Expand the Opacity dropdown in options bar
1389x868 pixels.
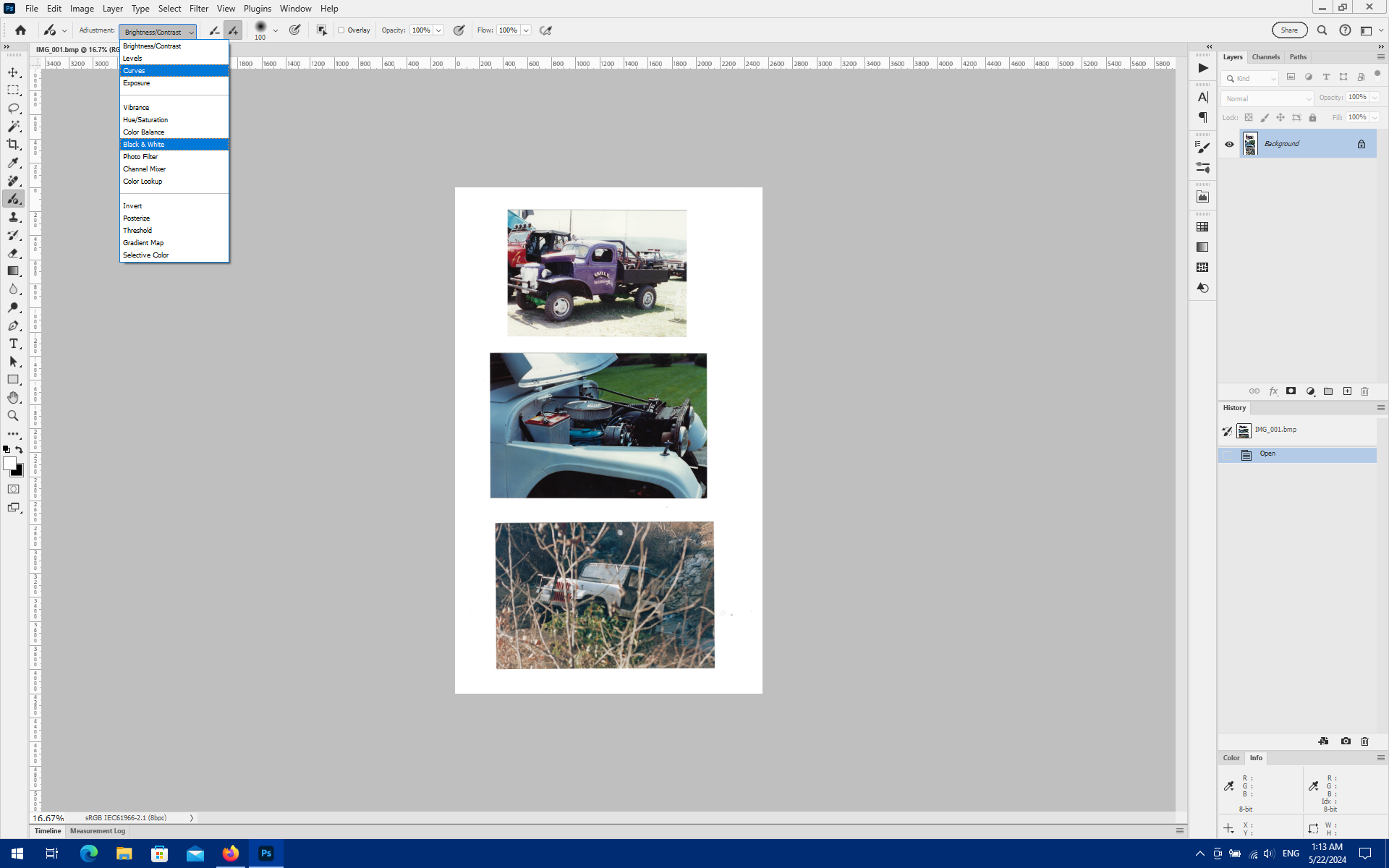pyautogui.click(x=438, y=30)
